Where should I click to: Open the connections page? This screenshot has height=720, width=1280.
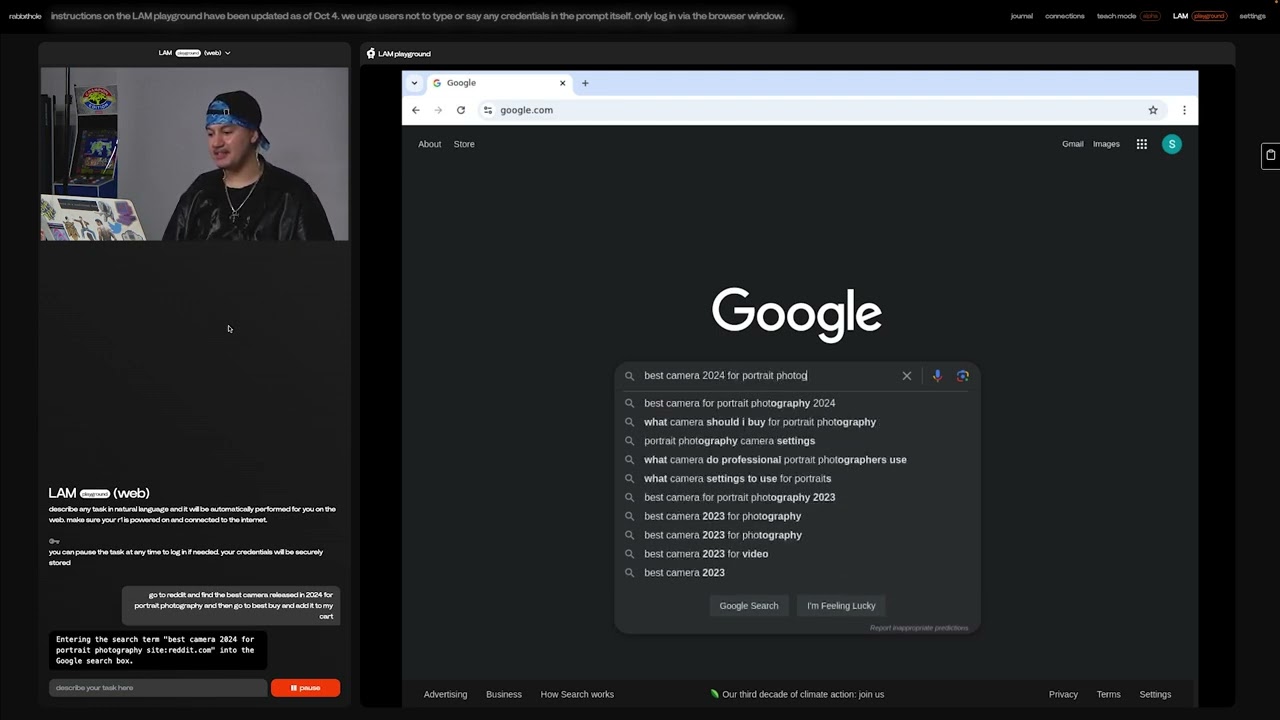pos(1064,16)
